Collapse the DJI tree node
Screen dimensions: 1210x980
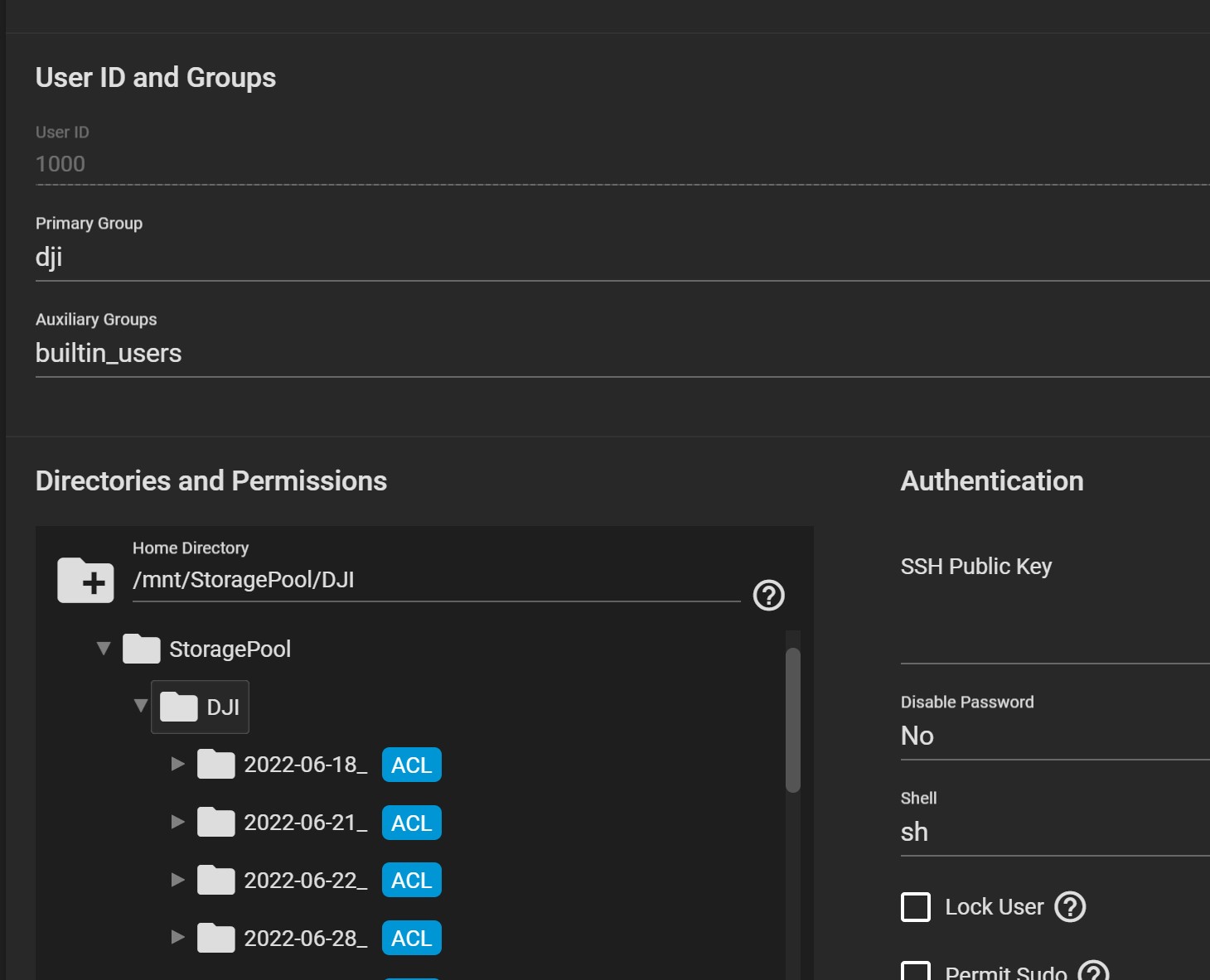pos(141,706)
